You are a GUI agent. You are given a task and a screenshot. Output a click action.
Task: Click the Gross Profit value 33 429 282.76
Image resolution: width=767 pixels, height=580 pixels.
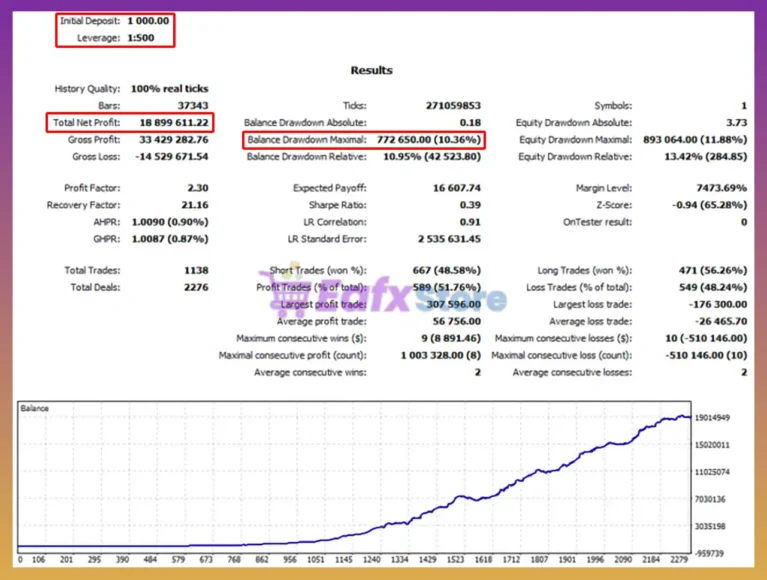174,140
